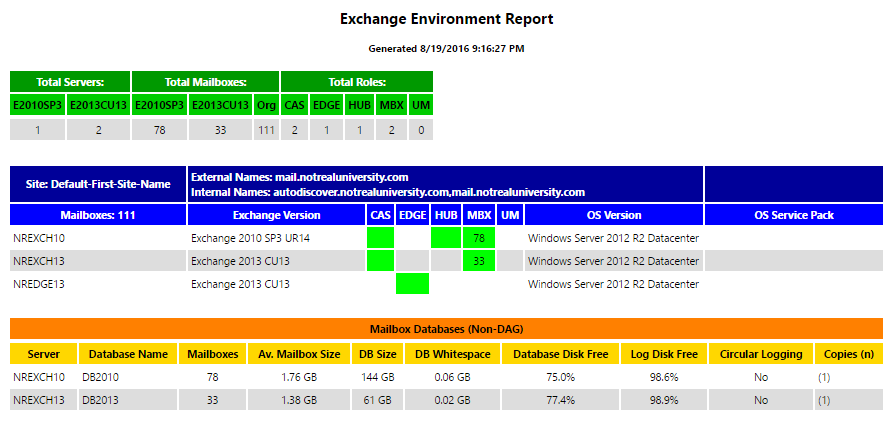Select the 75.0% Database Disk Free value
The image size is (893, 432).
pos(559,377)
